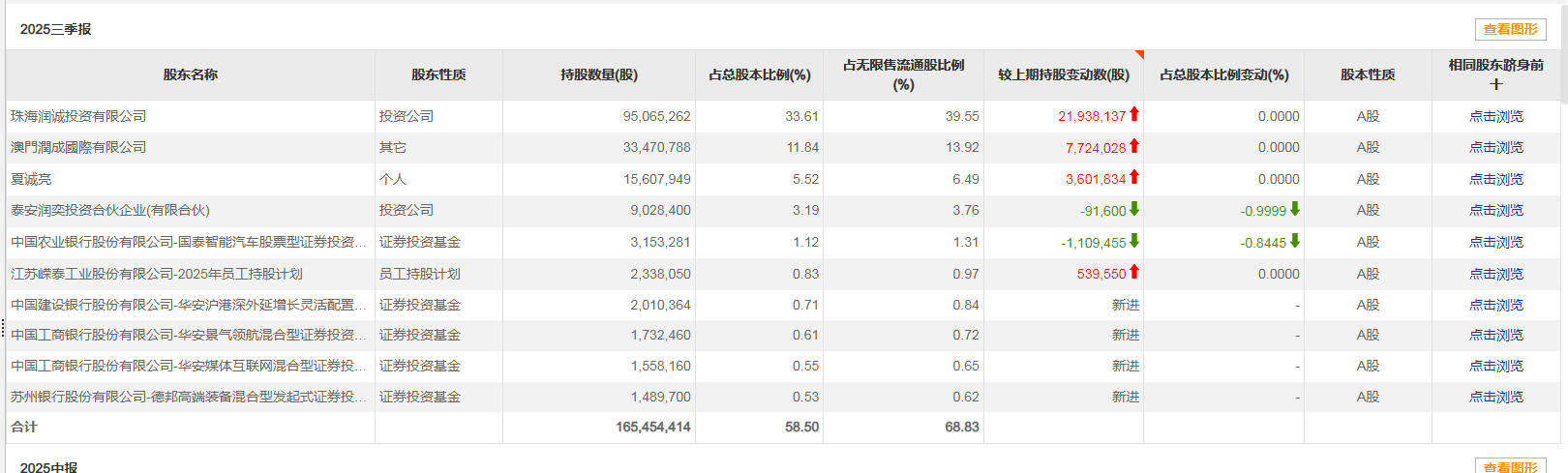This screenshot has height=473, width=1568.
Task: Click red up arrow in 夏诚亮 row
Action: [1134, 177]
